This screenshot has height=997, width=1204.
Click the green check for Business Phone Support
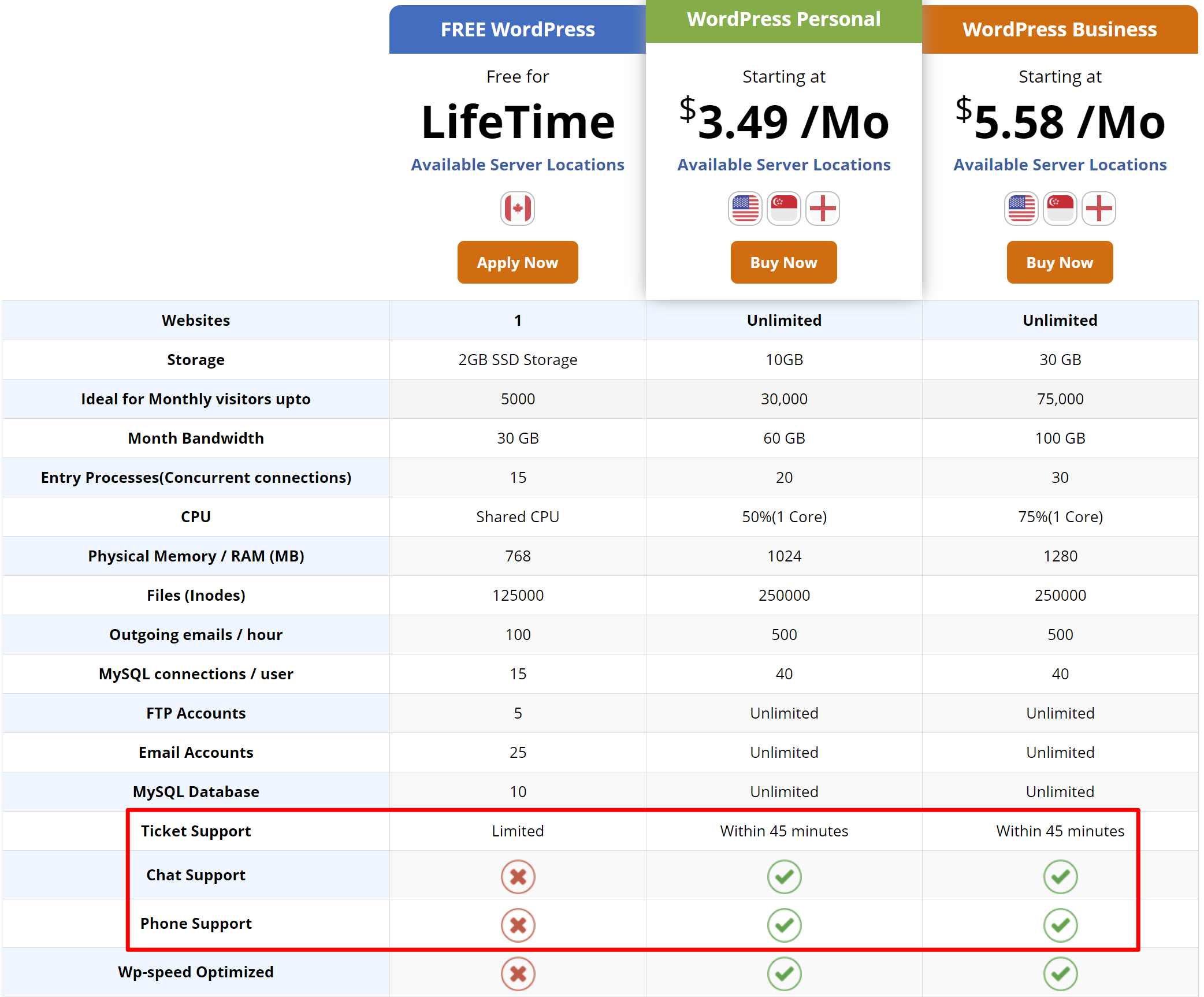1060,925
